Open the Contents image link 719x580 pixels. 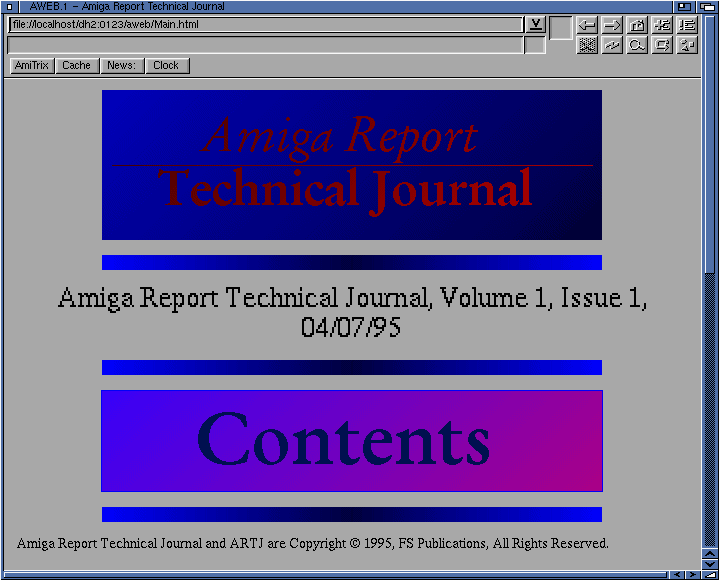coord(352,441)
